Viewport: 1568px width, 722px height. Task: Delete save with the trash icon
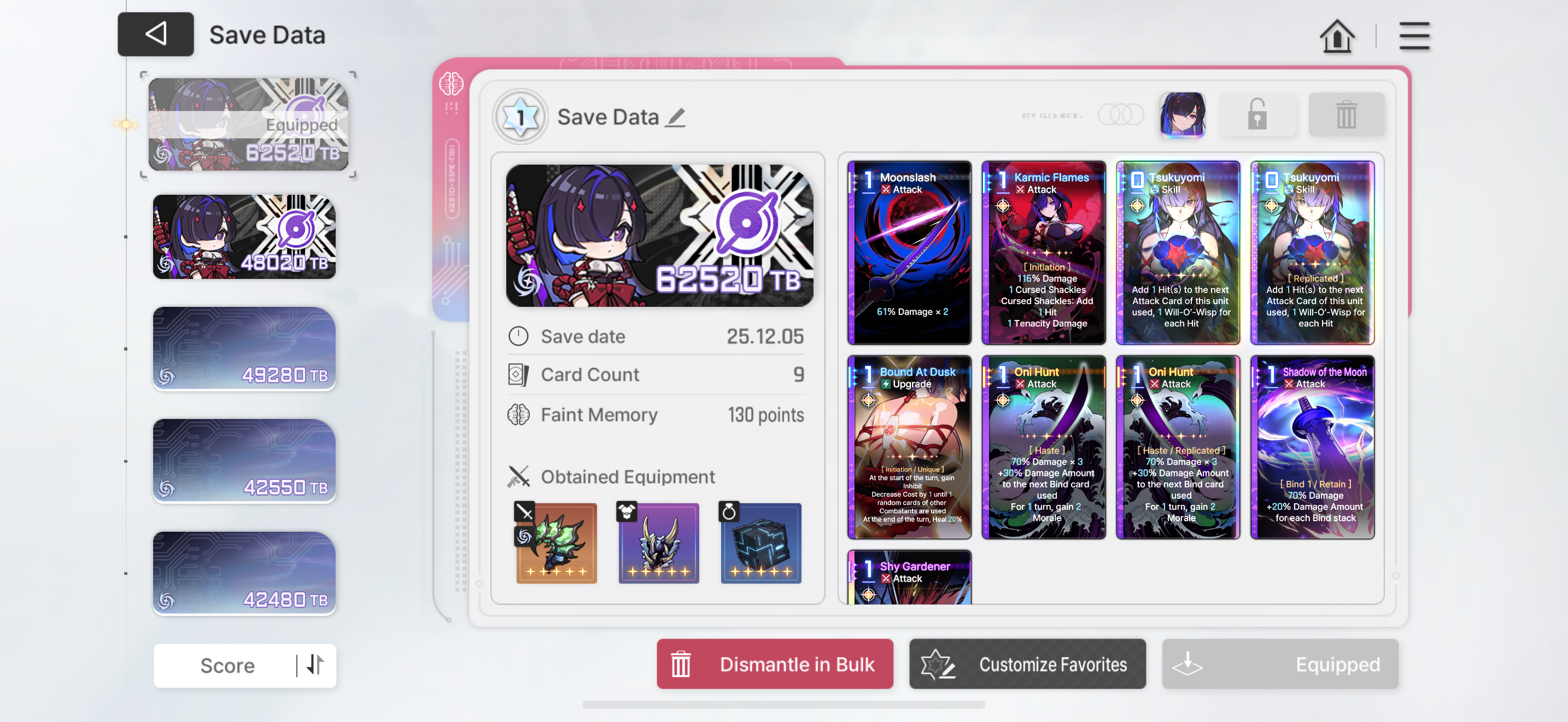click(x=1346, y=114)
